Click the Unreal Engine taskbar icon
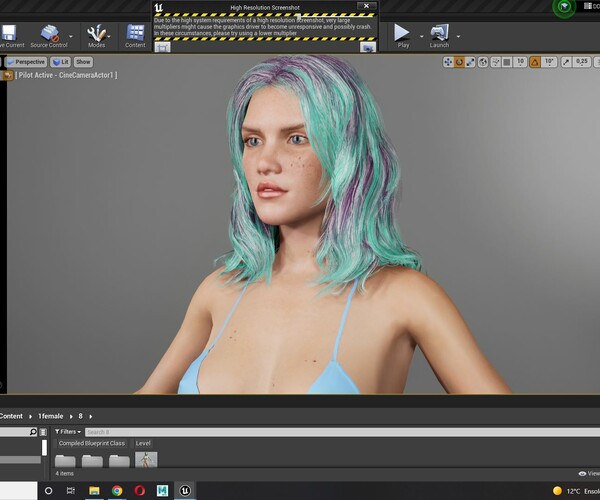Image resolution: width=600 pixels, height=500 pixels. point(185,490)
